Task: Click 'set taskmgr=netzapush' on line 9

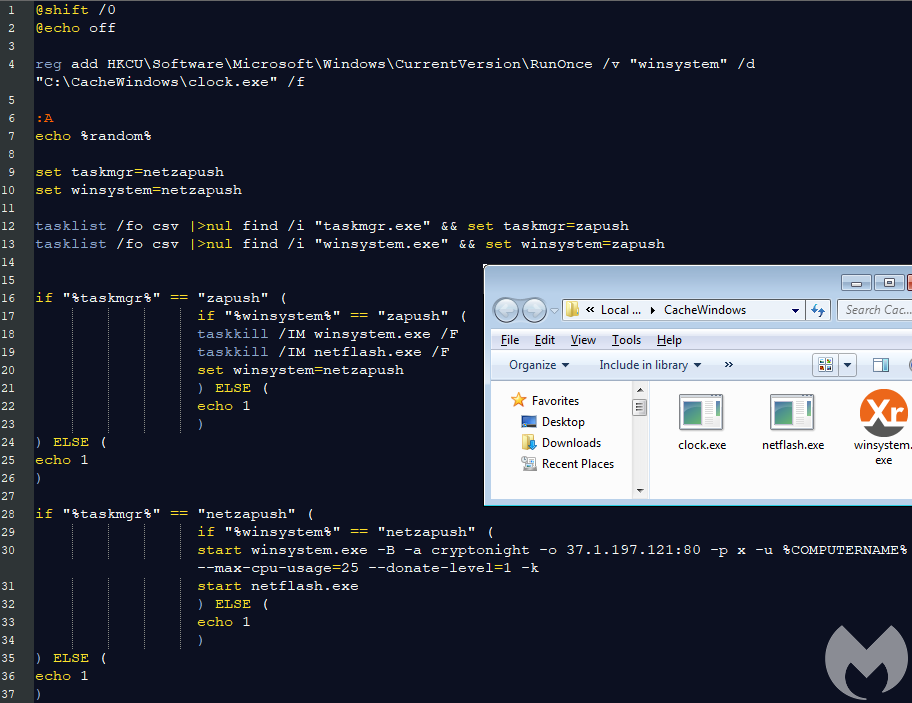Action: coord(130,172)
